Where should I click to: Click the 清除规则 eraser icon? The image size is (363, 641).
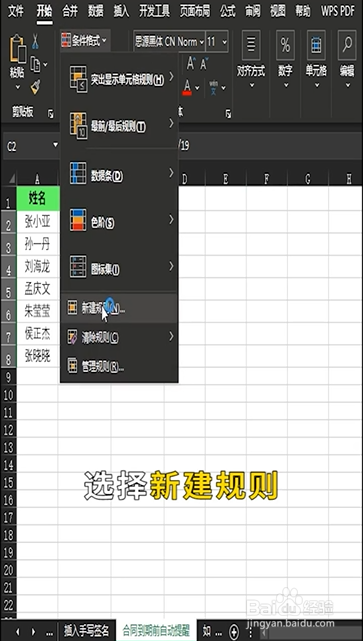[x=72, y=337]
